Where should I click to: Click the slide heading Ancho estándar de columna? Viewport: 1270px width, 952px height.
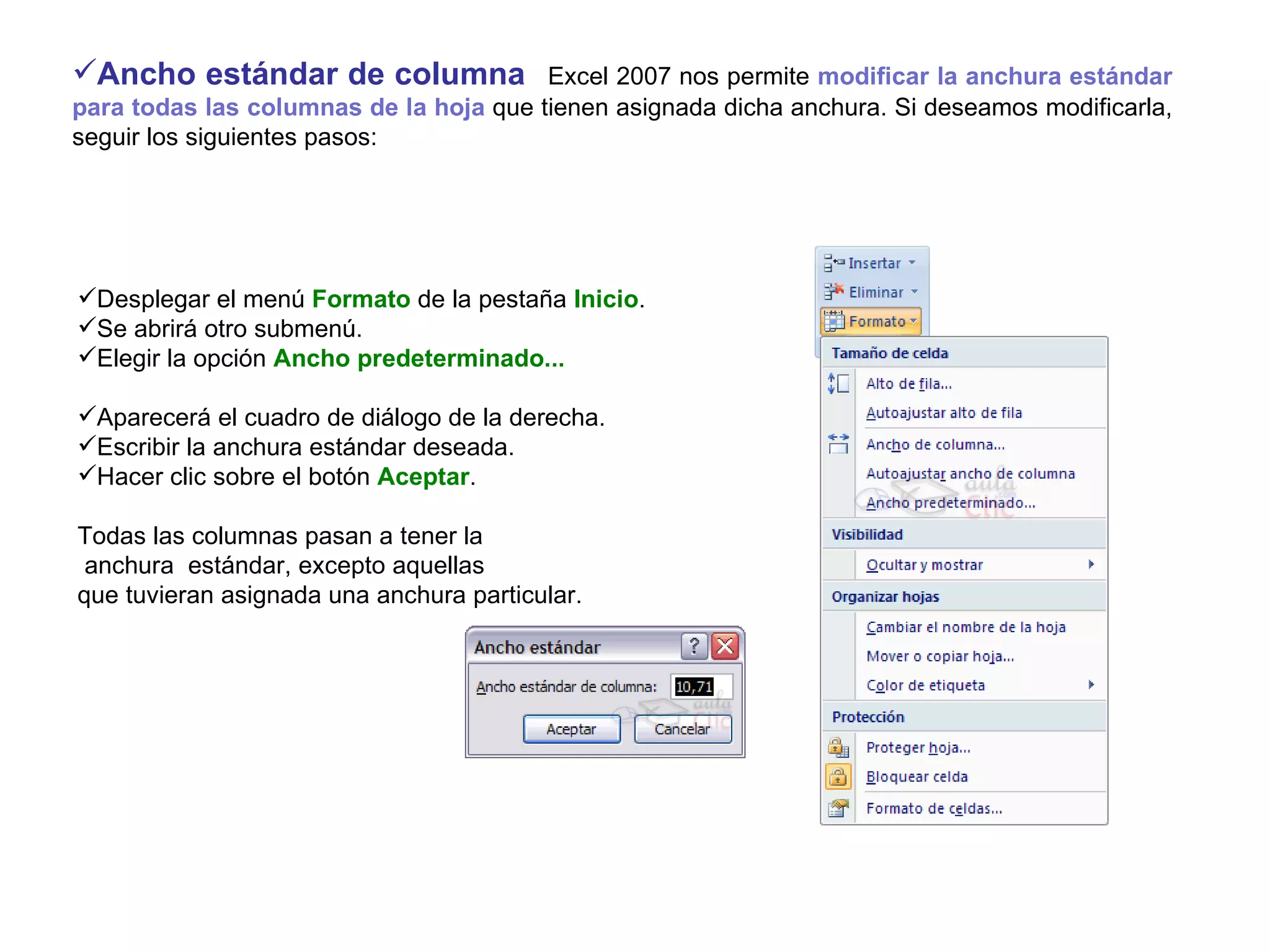pyautogui.click(x=311, y=74)
